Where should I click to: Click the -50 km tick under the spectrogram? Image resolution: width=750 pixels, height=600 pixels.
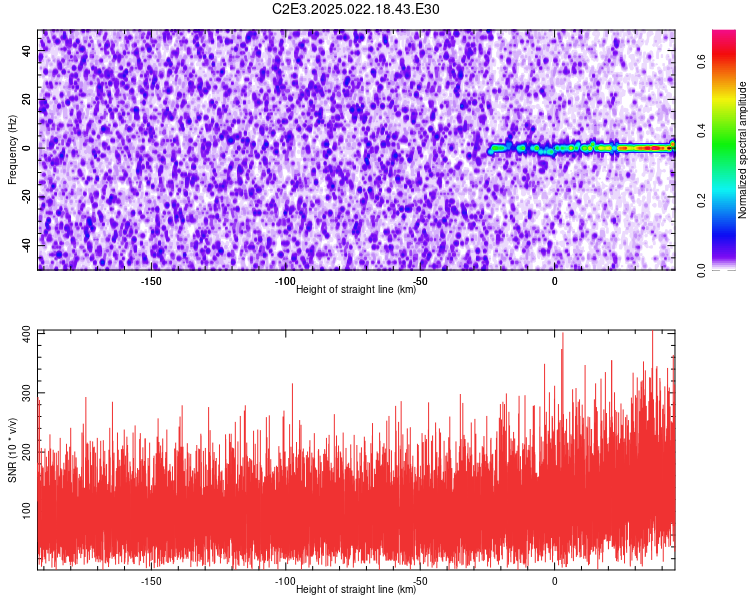click(x=419, y=281)
